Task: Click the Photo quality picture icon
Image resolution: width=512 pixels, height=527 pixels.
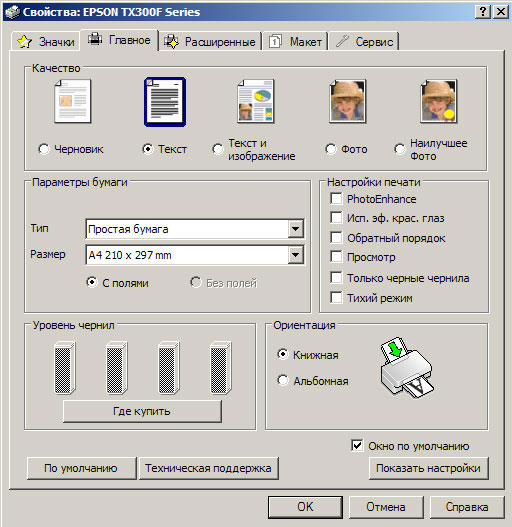Action: pyautogui.click(x=348, y=101)
